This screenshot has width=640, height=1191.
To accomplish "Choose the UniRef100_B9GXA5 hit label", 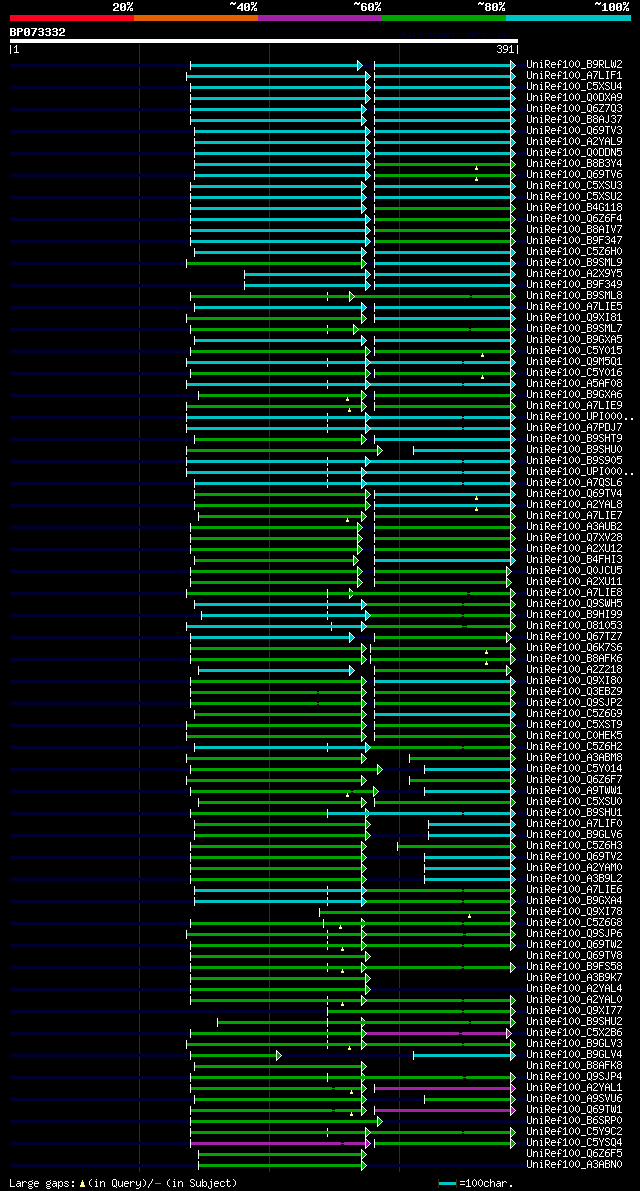I will [x=574, y=340].
